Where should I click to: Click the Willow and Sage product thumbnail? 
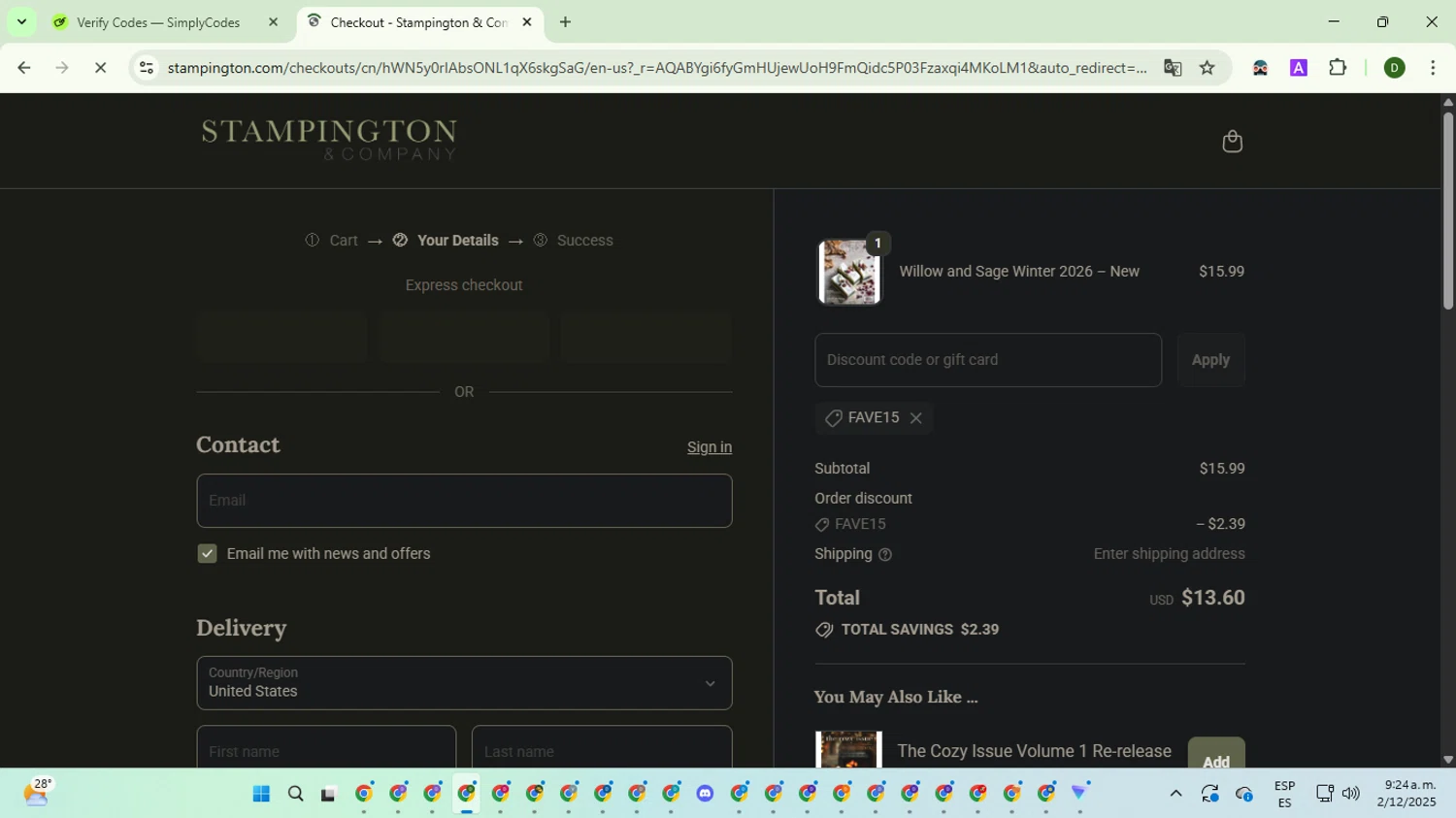[x=849, y=273]
